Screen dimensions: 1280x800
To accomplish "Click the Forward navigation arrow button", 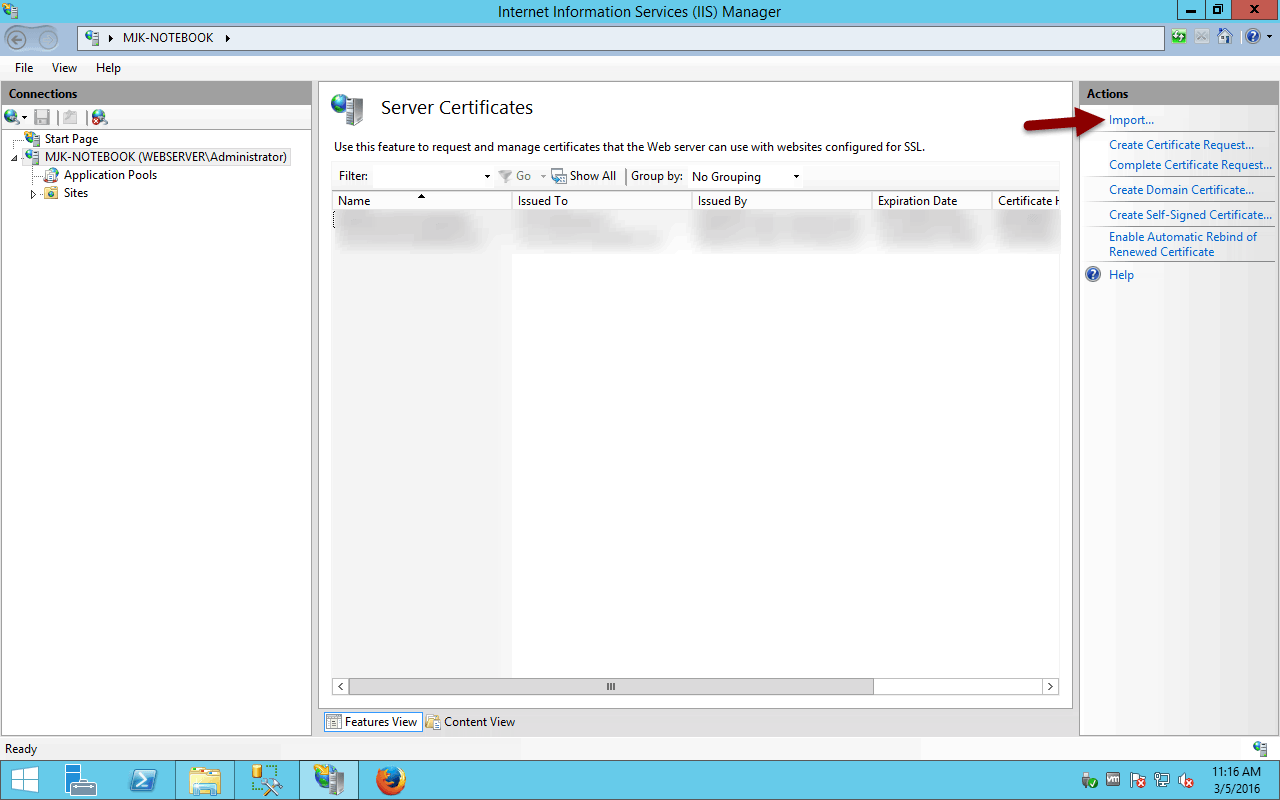I will coord(48,39).
